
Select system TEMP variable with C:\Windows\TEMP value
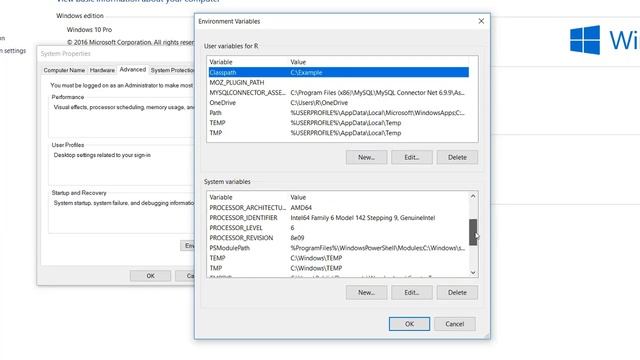pos(338,258)
